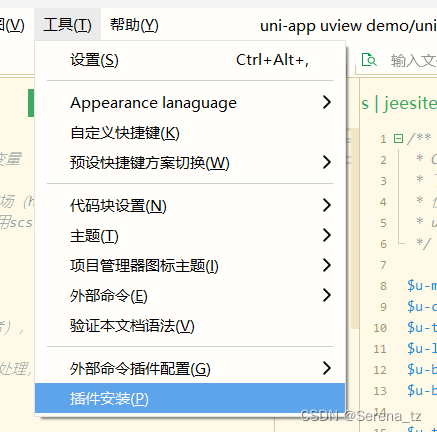This screenshot has width=437, height=432.
Task: Select 自定义快捷键(K) menu entry
Action: click(190, 133)
